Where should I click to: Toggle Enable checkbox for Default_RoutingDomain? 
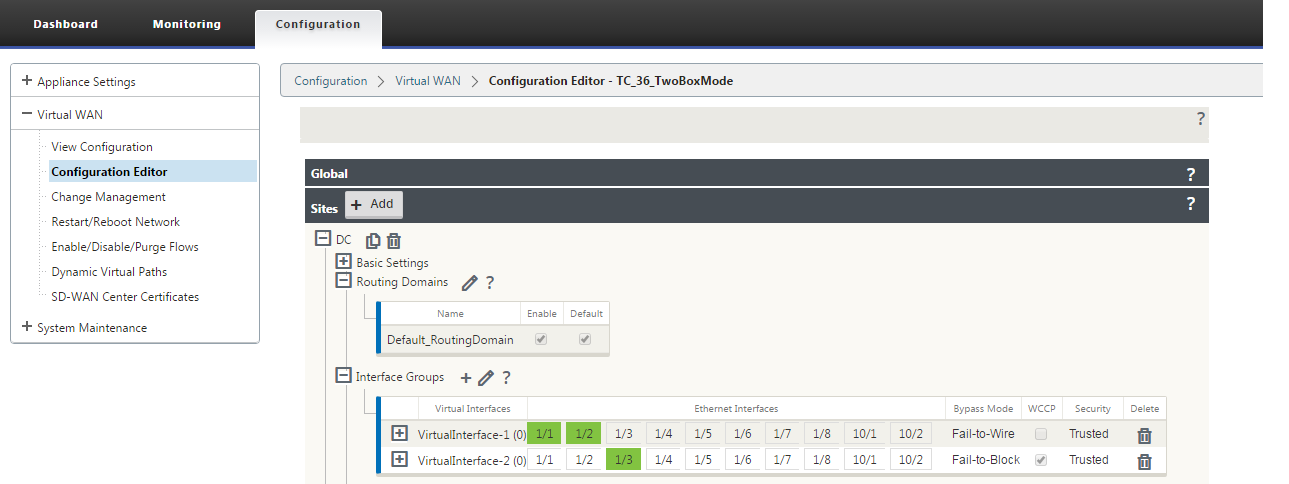(541, 340)
